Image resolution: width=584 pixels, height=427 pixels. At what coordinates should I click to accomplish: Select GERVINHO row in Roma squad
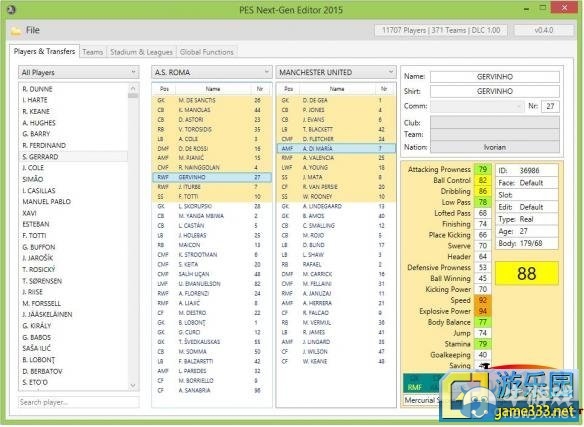click(x=212, y=177)
